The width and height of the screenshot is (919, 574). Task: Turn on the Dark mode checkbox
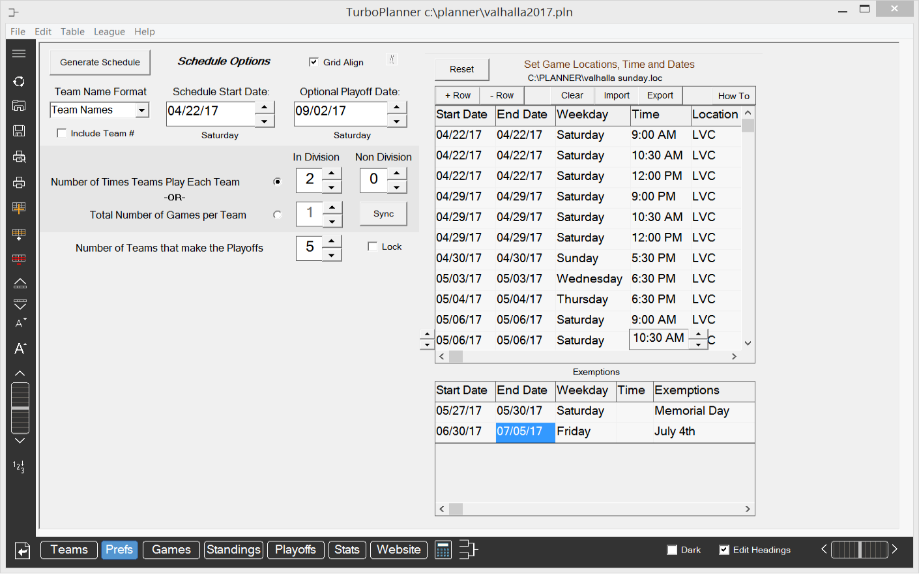(x=672, y=550)
